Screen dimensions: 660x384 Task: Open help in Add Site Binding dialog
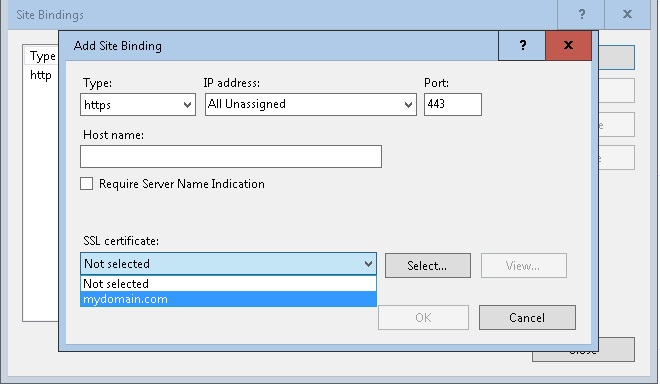522,45
